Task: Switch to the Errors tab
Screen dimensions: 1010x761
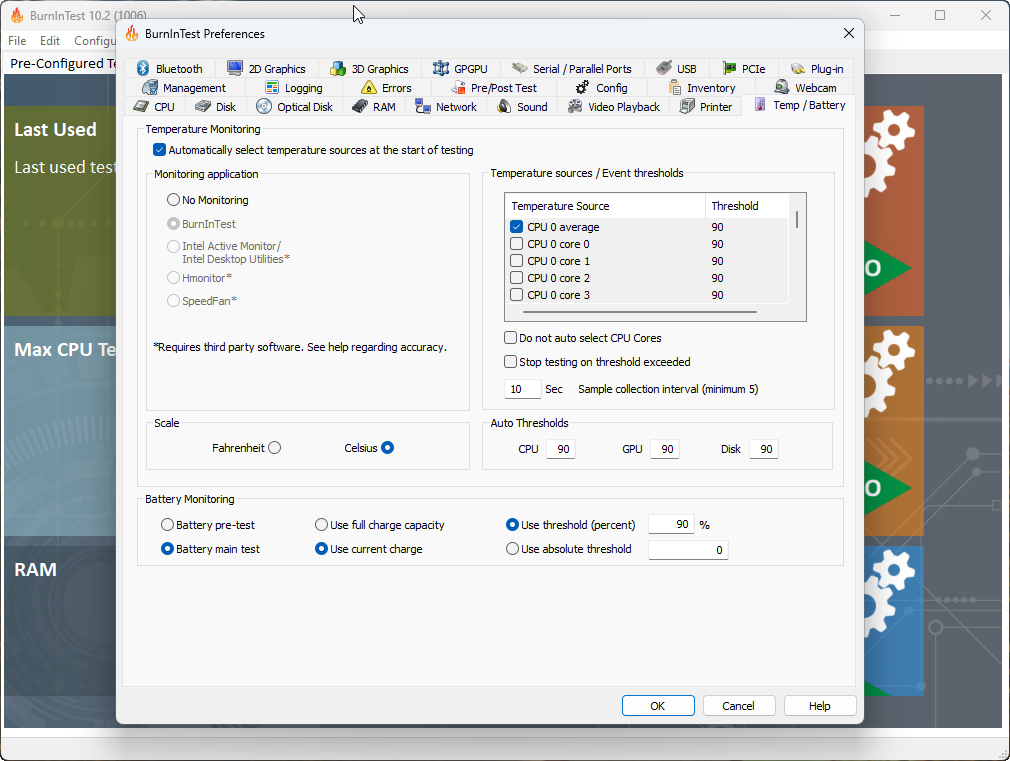Action: coord(386,88)
